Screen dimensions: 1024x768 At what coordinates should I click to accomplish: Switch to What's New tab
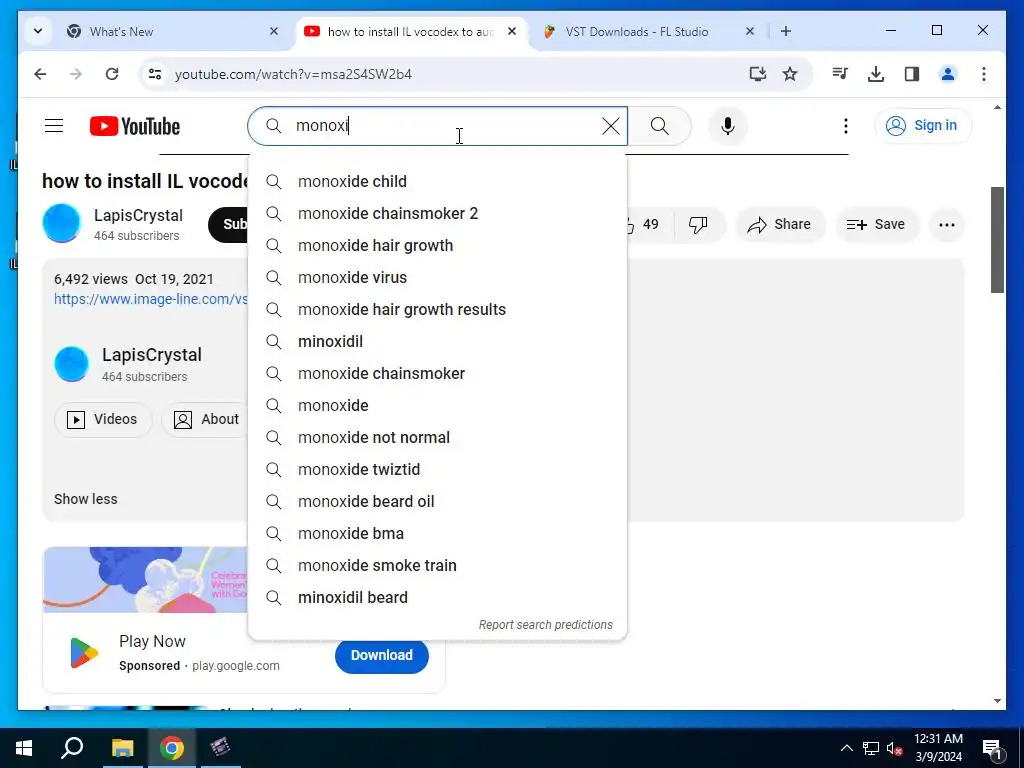(x=170, y=31)
